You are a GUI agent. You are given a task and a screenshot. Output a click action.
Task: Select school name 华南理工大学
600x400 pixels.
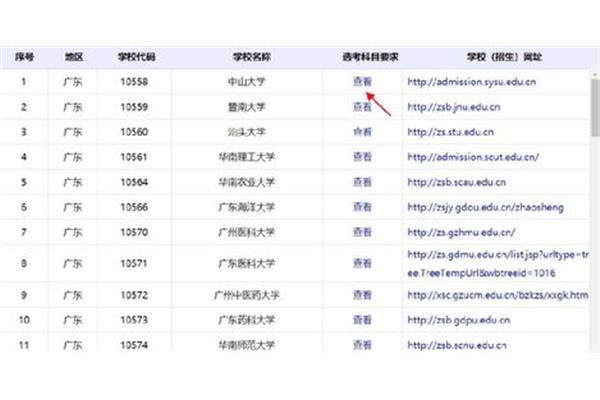click(246, 157)
